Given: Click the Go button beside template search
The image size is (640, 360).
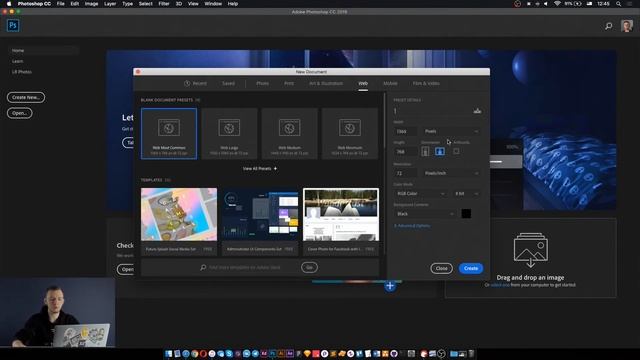Looking at the screenshot, I should (309, 267).
